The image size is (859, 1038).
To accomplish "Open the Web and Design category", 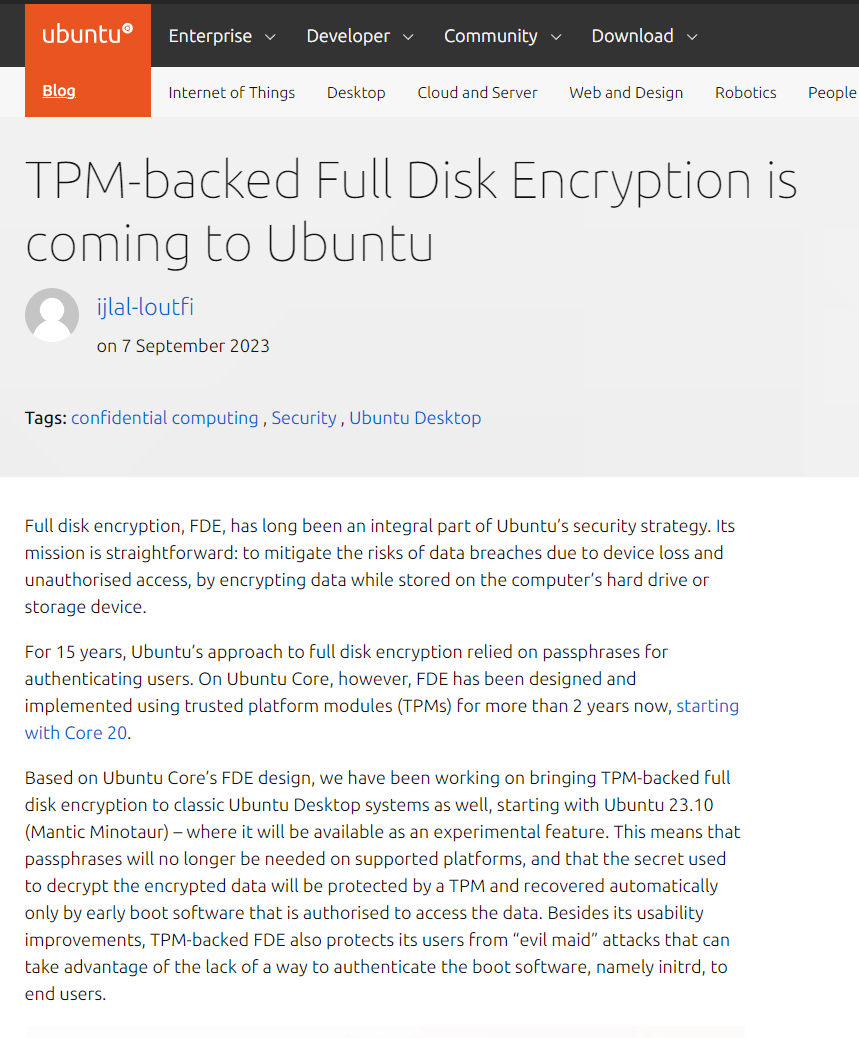I will [626, 93].
